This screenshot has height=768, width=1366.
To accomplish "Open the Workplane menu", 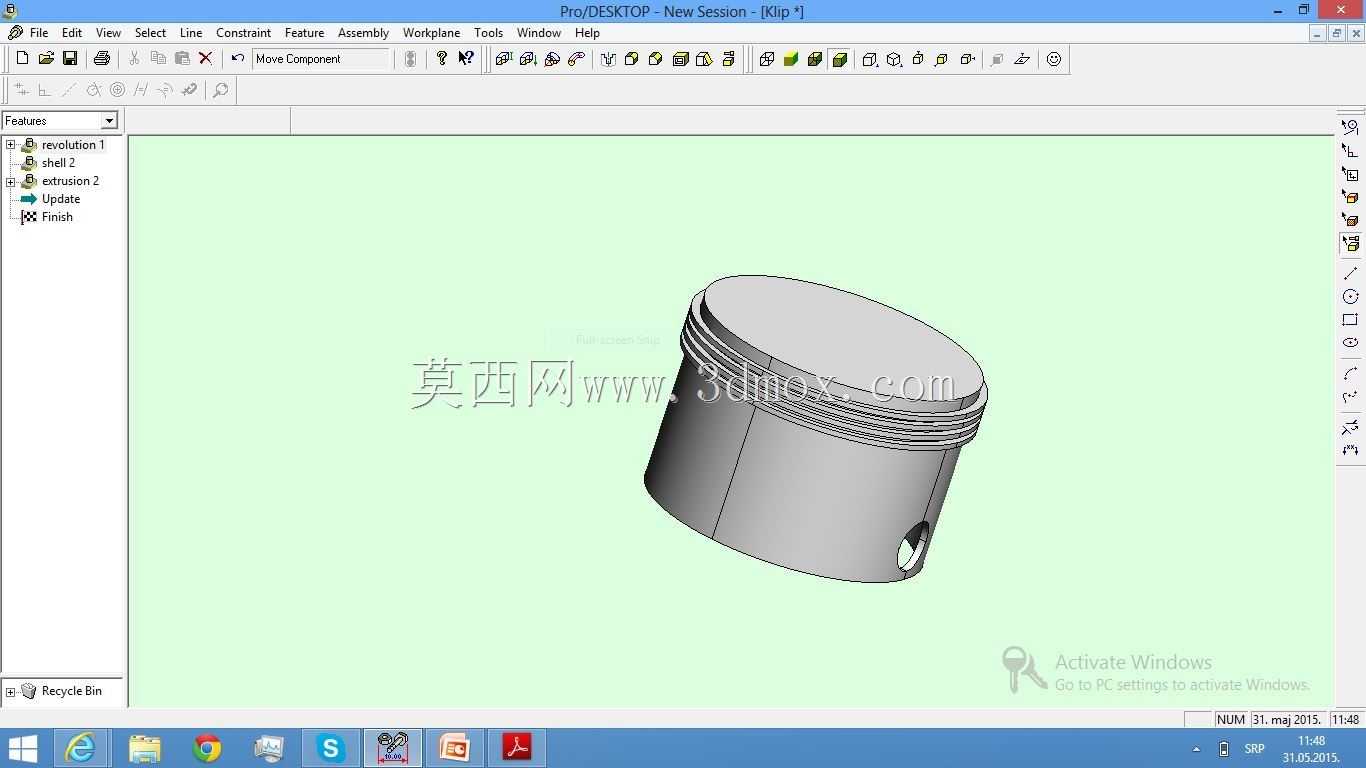I will point(431,33).
